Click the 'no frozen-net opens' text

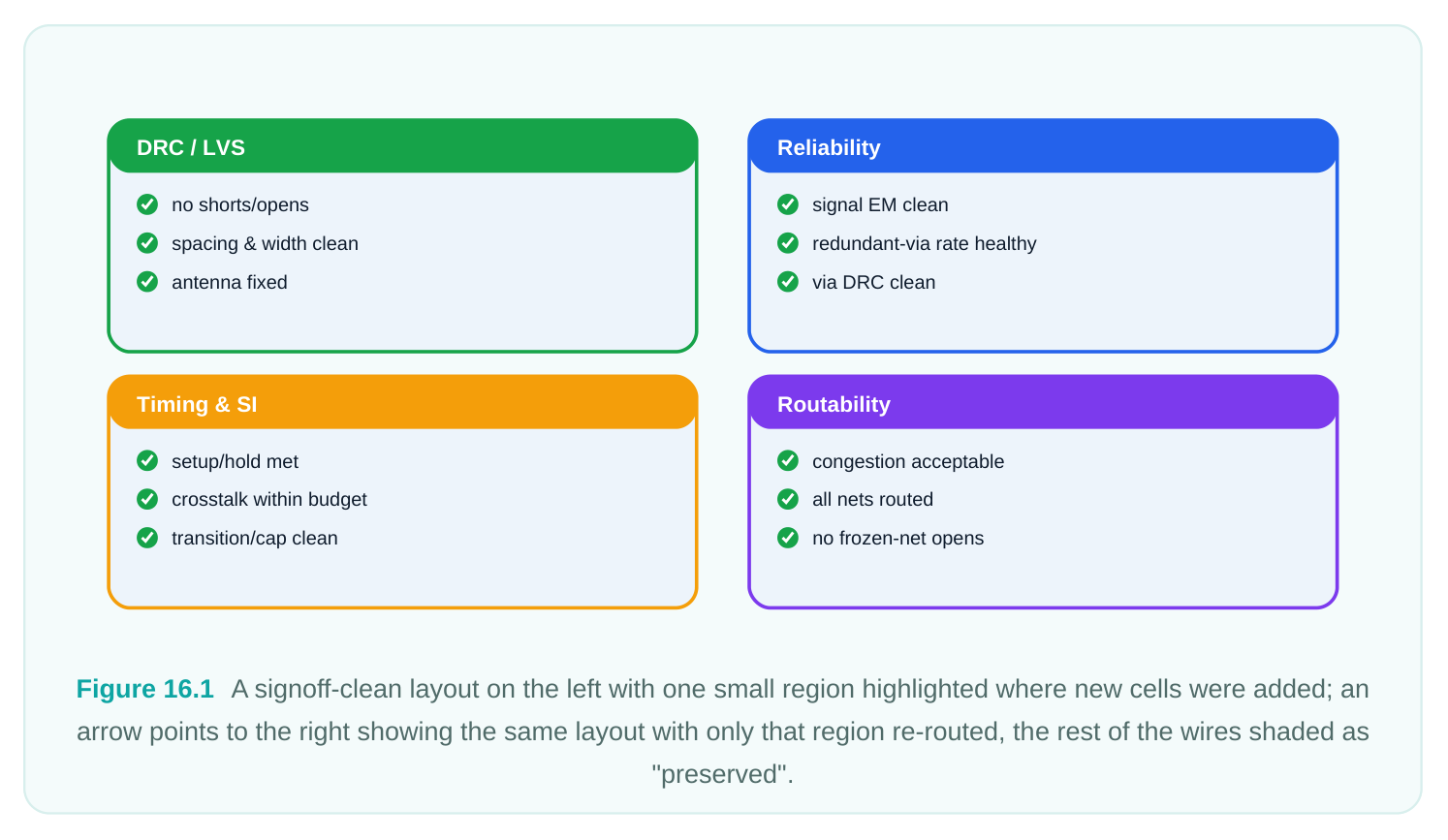point(897,538)
